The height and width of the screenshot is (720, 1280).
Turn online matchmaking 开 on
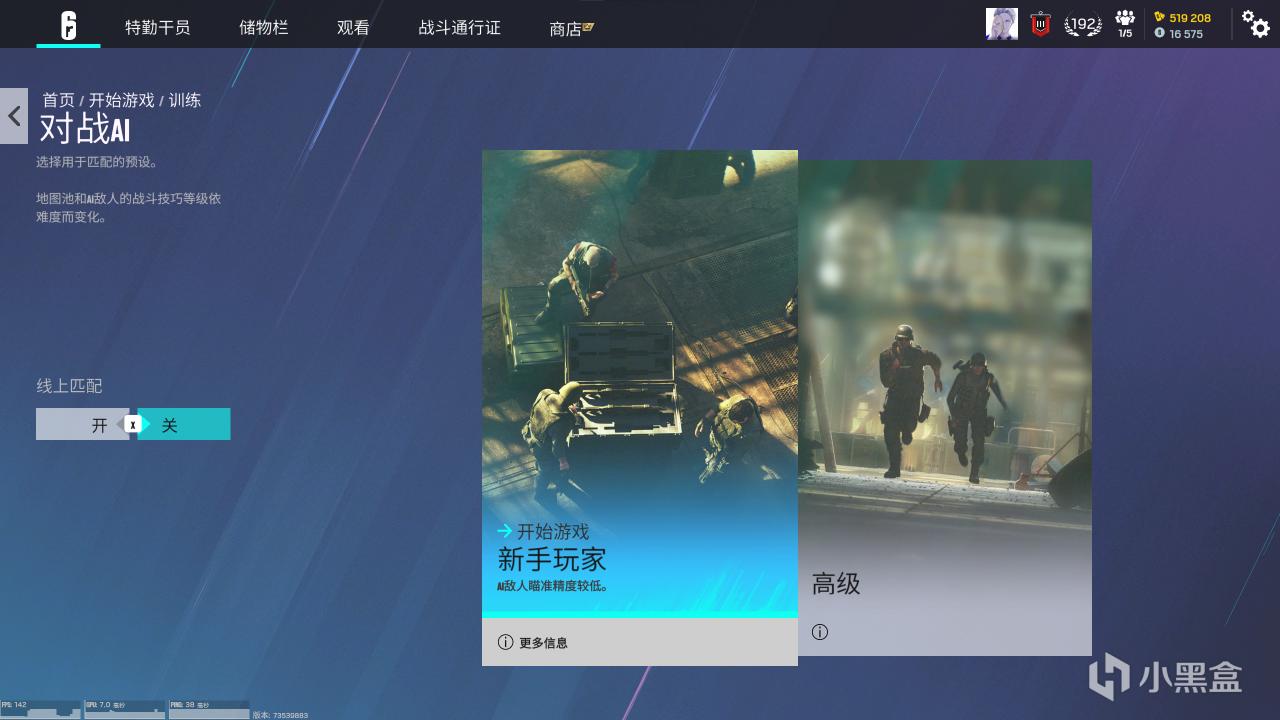pyautogui.click(x=83, y=424)
